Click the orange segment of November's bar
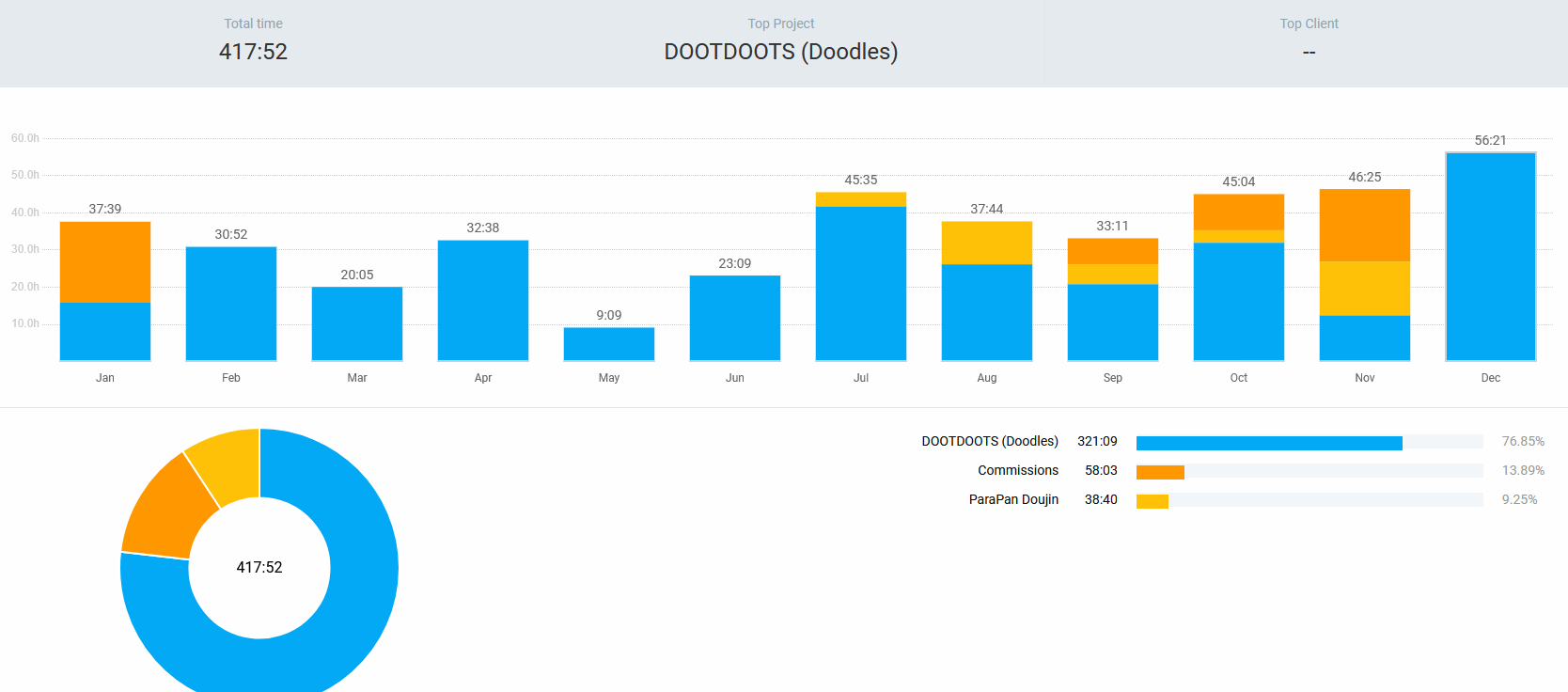 pyautogui.click(x=1365, y=225)
